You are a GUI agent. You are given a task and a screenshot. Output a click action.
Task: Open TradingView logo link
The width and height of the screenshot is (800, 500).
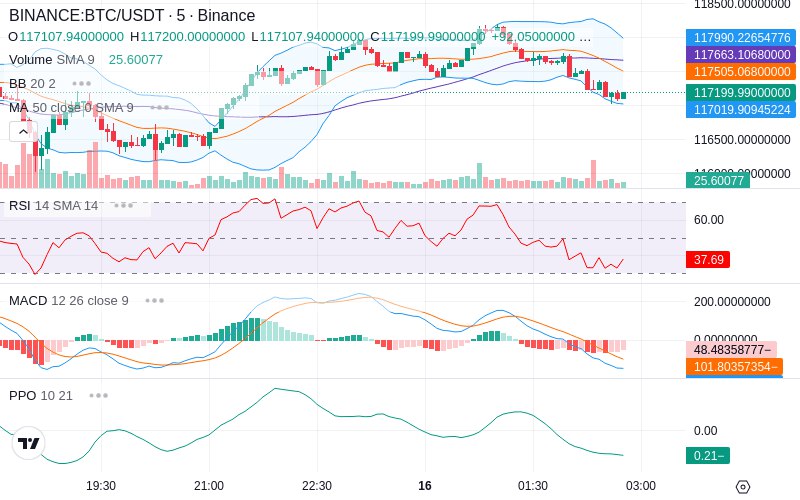coord(29,443)
